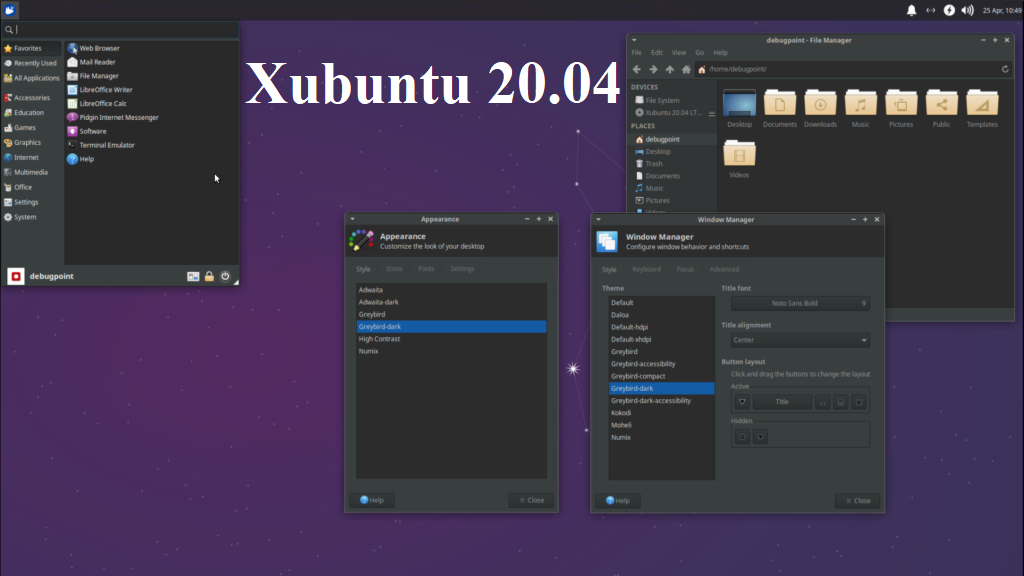Open the Settings tab in Appearance
The image size is (1024, 576).
462,269
